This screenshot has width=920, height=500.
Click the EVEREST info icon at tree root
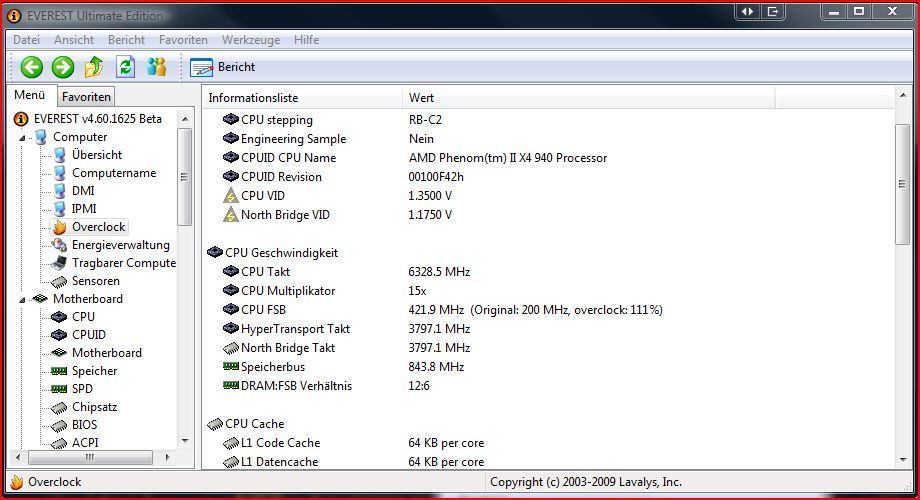pyautogui.click(x=21, y=119)
